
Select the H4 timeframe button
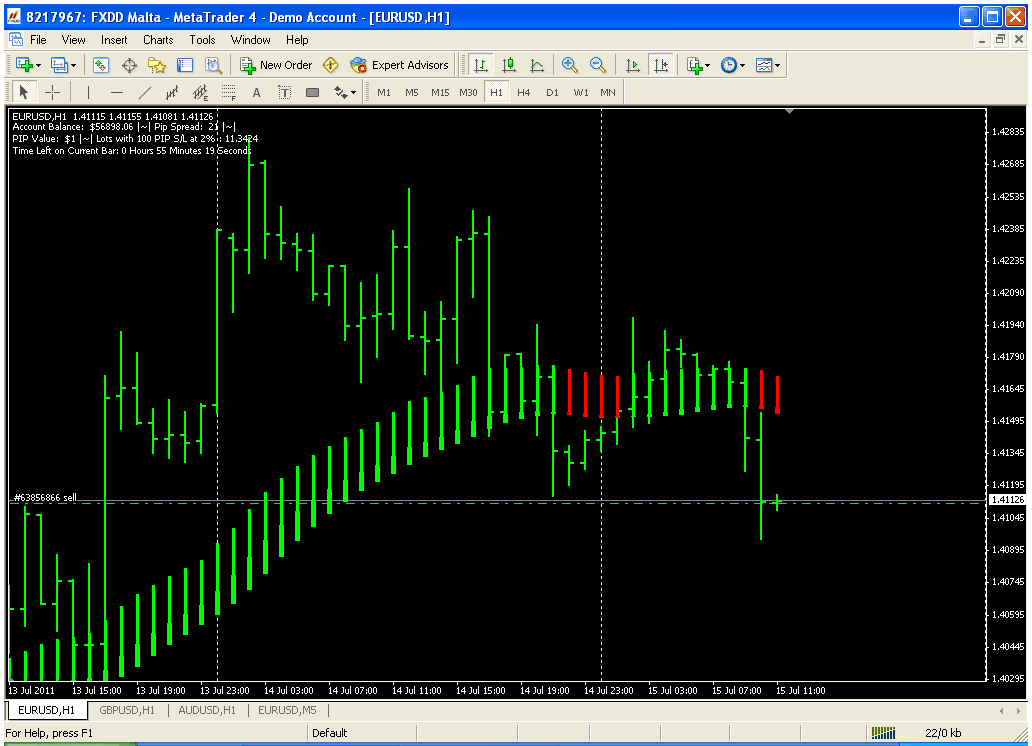pyautogui.click(x=524, y=92)
